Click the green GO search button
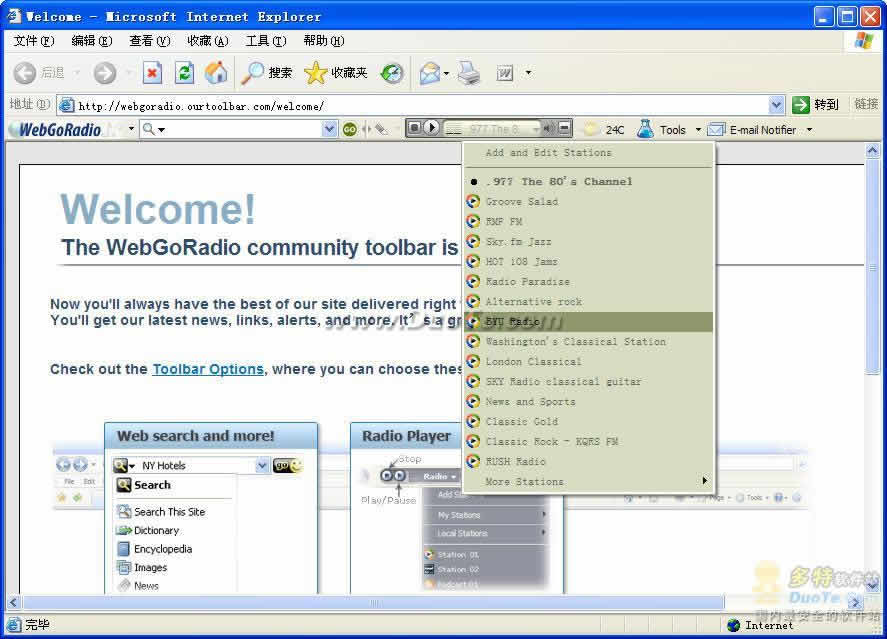Image resolution: width=887 pixels, height=639 pixels. coord(350,130)
